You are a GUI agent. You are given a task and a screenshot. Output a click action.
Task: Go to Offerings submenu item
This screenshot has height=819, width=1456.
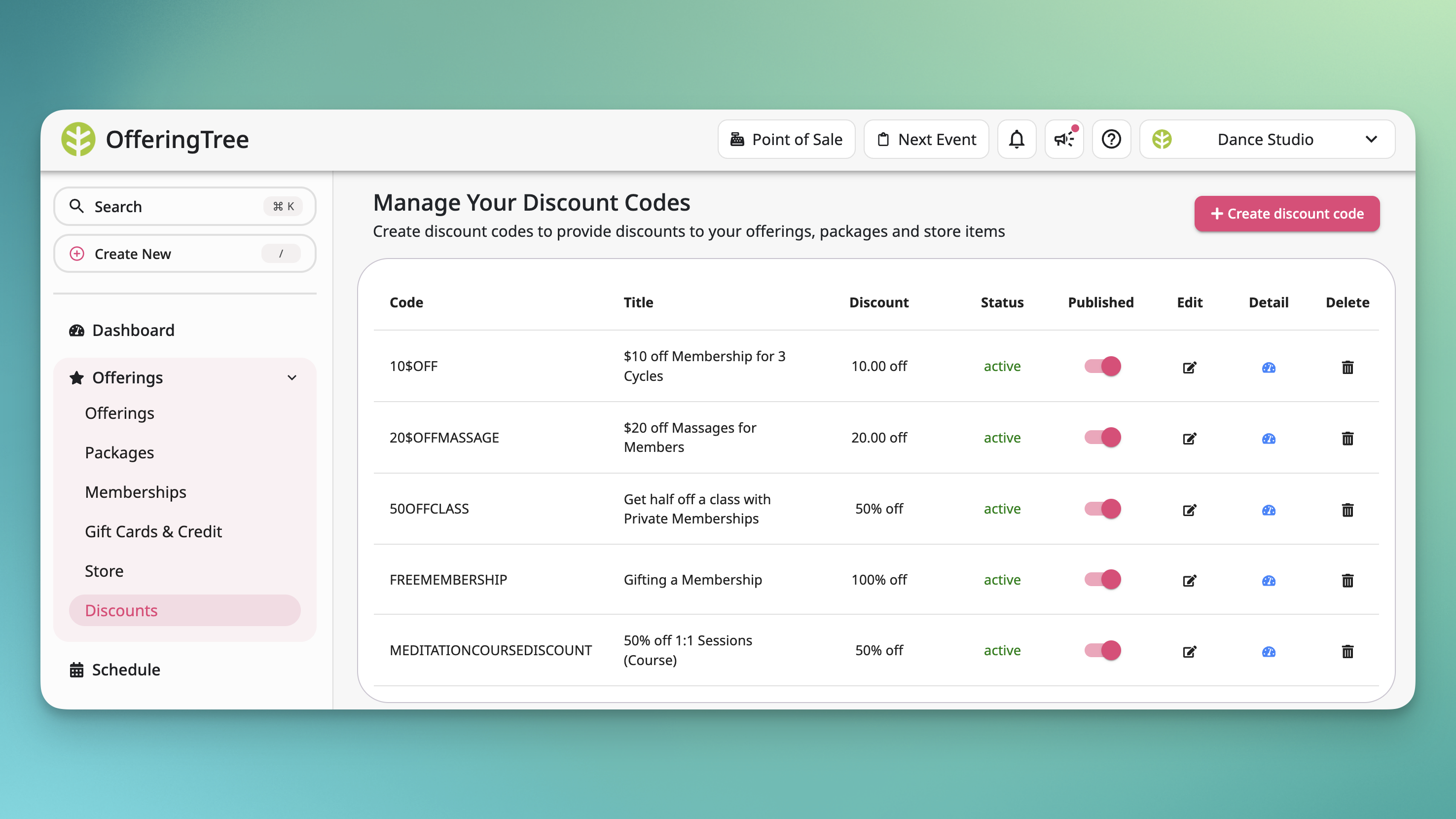(x=119, y=413)
